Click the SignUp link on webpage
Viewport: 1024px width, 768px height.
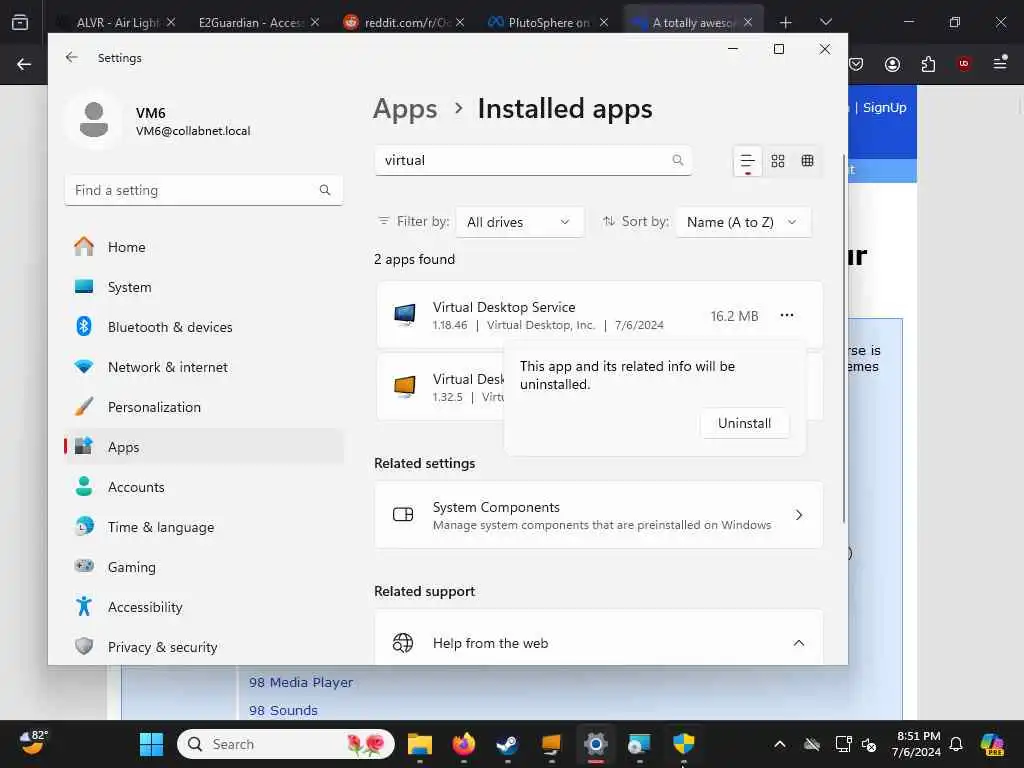[884, 107]
